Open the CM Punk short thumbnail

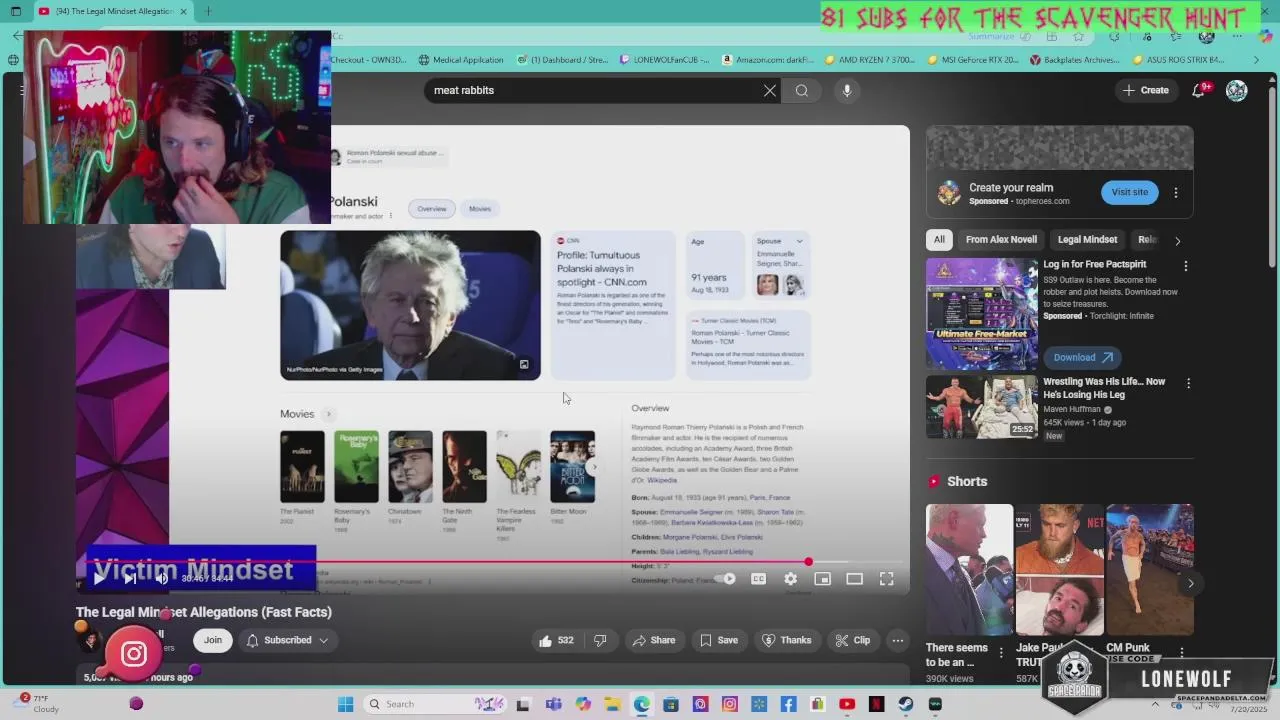point(1150,570)
